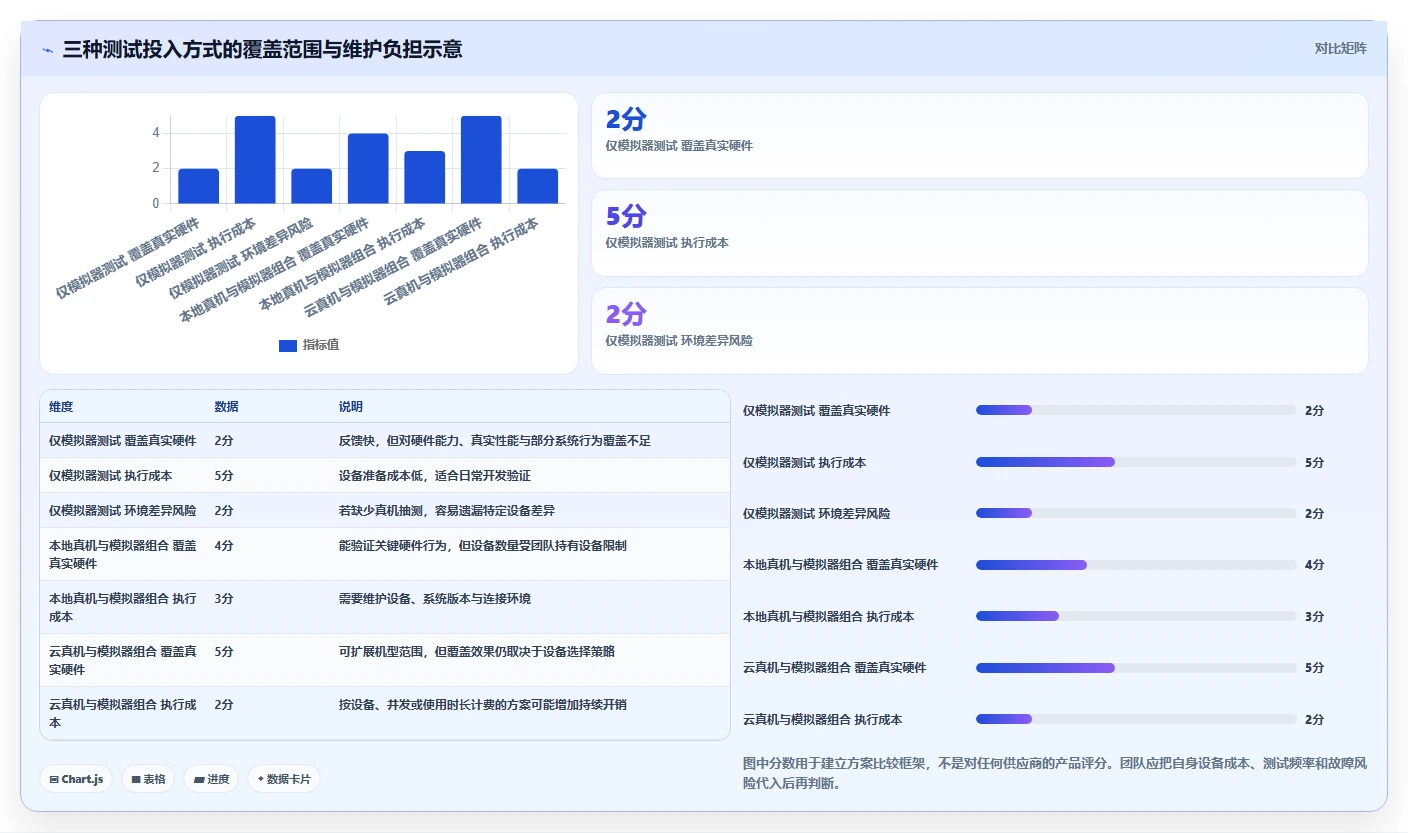
Task: Click the 4分 value beside the progress bar
Action: [1315, 565]
